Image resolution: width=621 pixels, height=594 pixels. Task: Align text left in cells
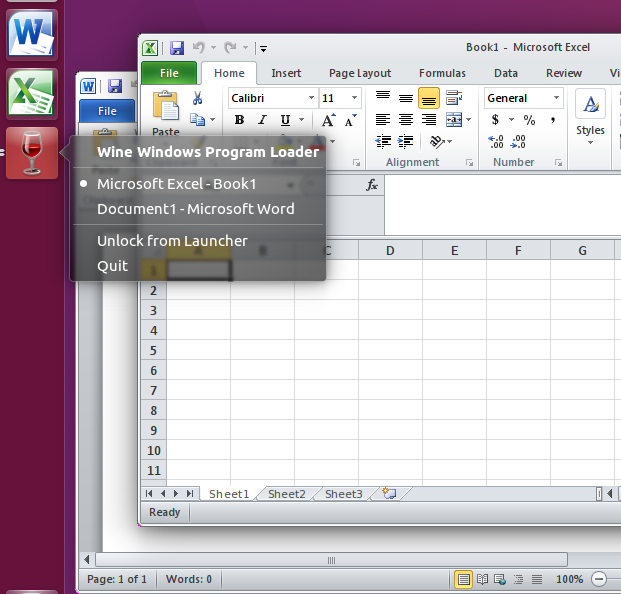click(x=383, y=119)
